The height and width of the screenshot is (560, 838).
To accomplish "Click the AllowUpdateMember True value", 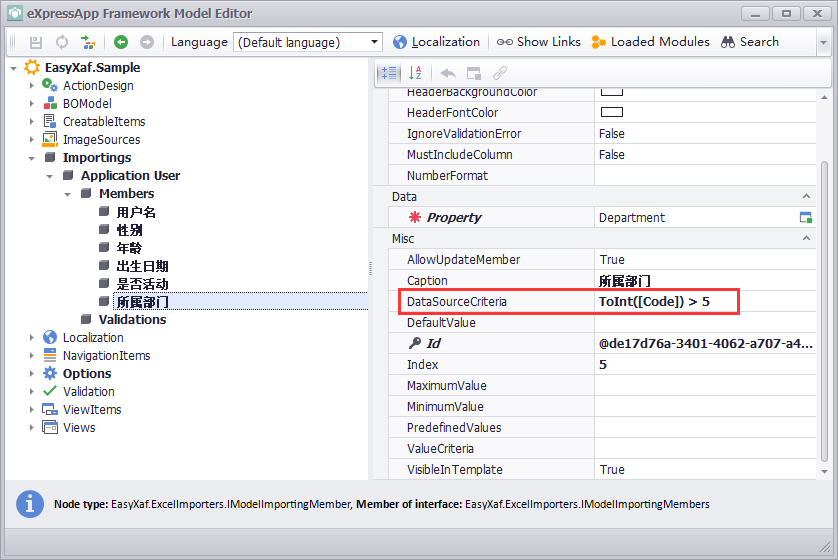I will [612, 260].
